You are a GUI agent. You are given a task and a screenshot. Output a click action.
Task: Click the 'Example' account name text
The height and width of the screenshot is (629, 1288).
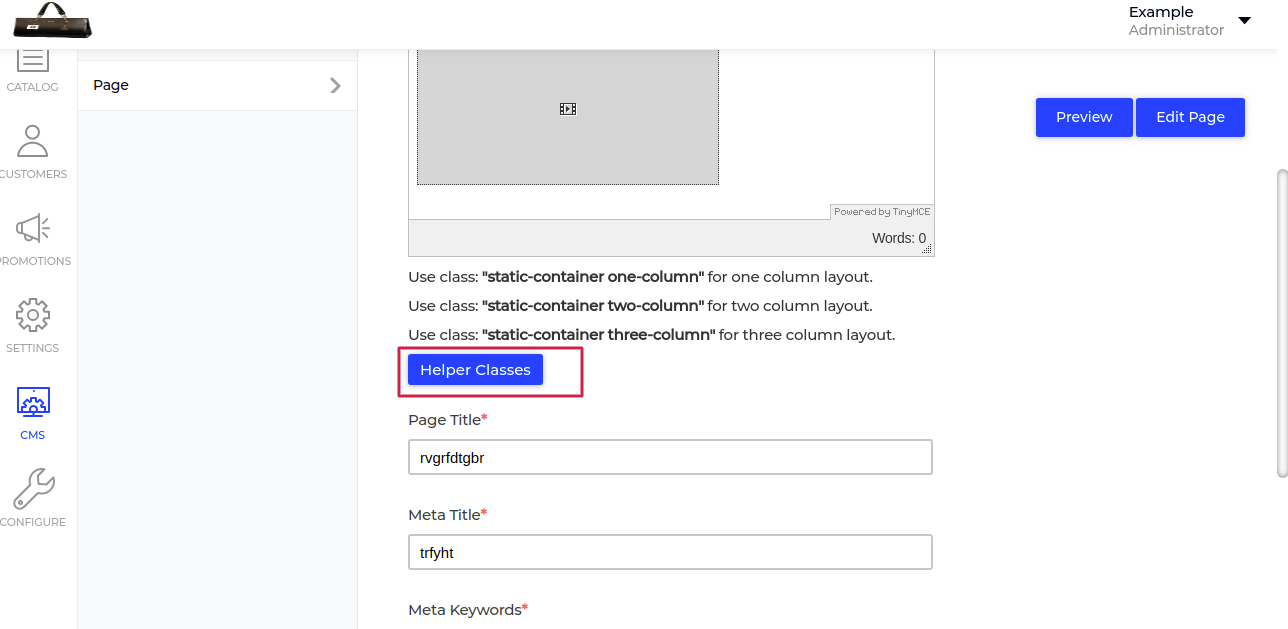pyautogui.click(x=1161, y=12)
